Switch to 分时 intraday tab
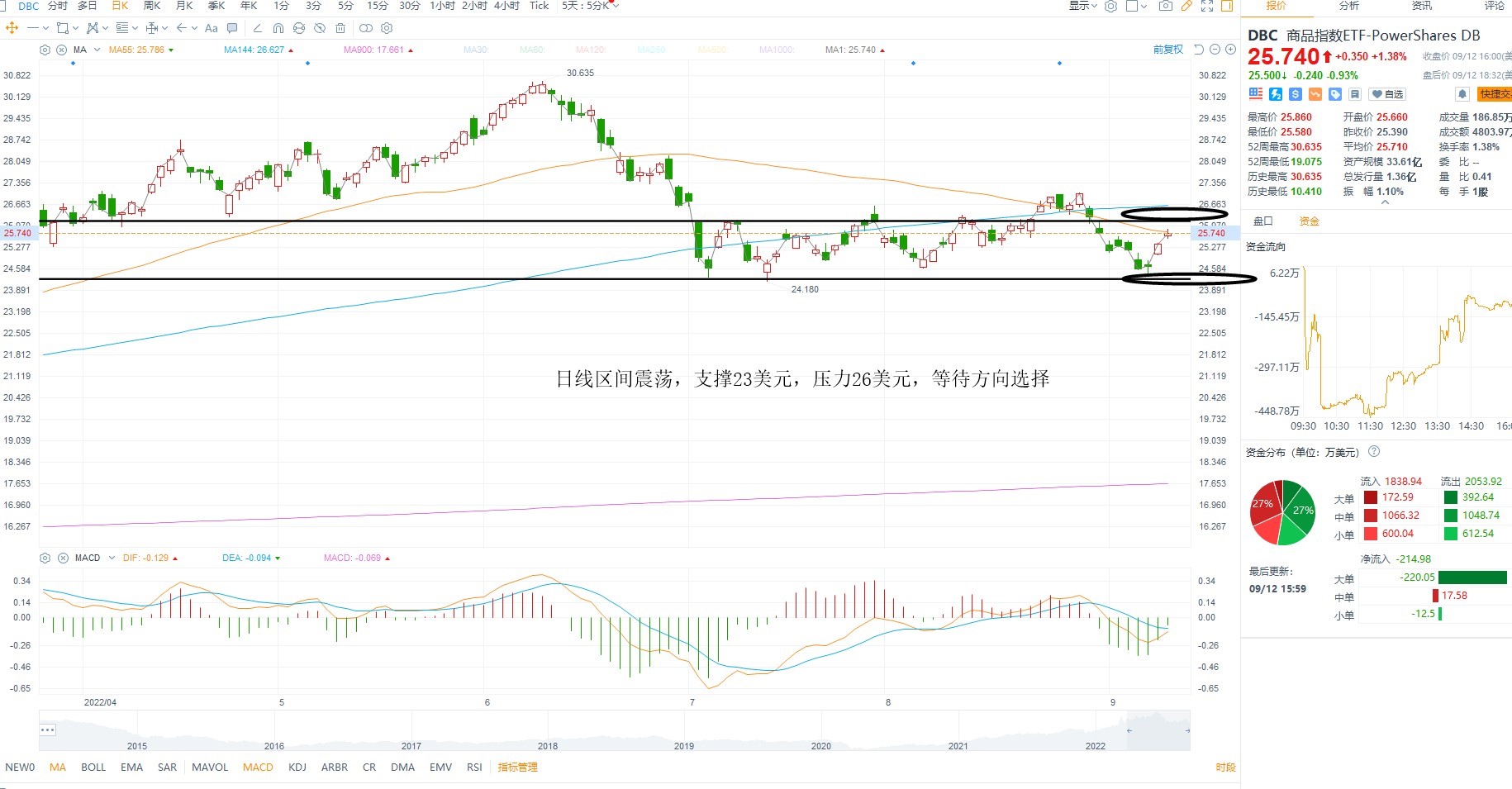The height and width of the screenshot is (789, 1512). [x=58, y=6]
